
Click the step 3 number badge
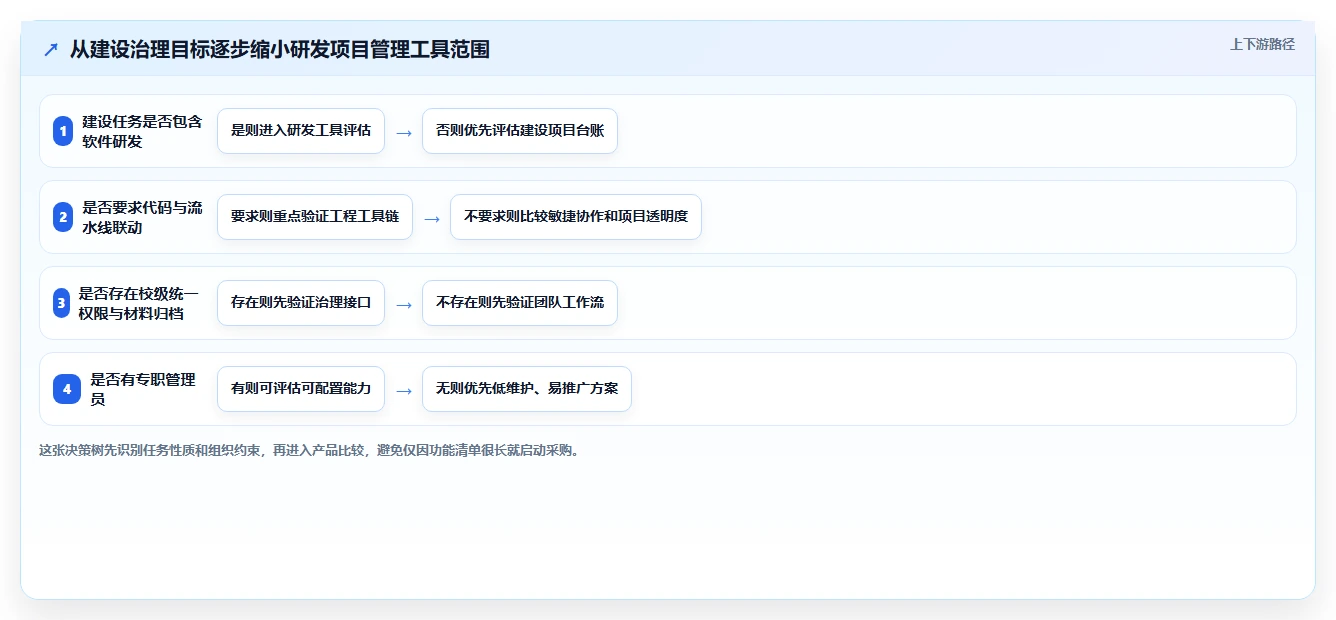(61, 303)
